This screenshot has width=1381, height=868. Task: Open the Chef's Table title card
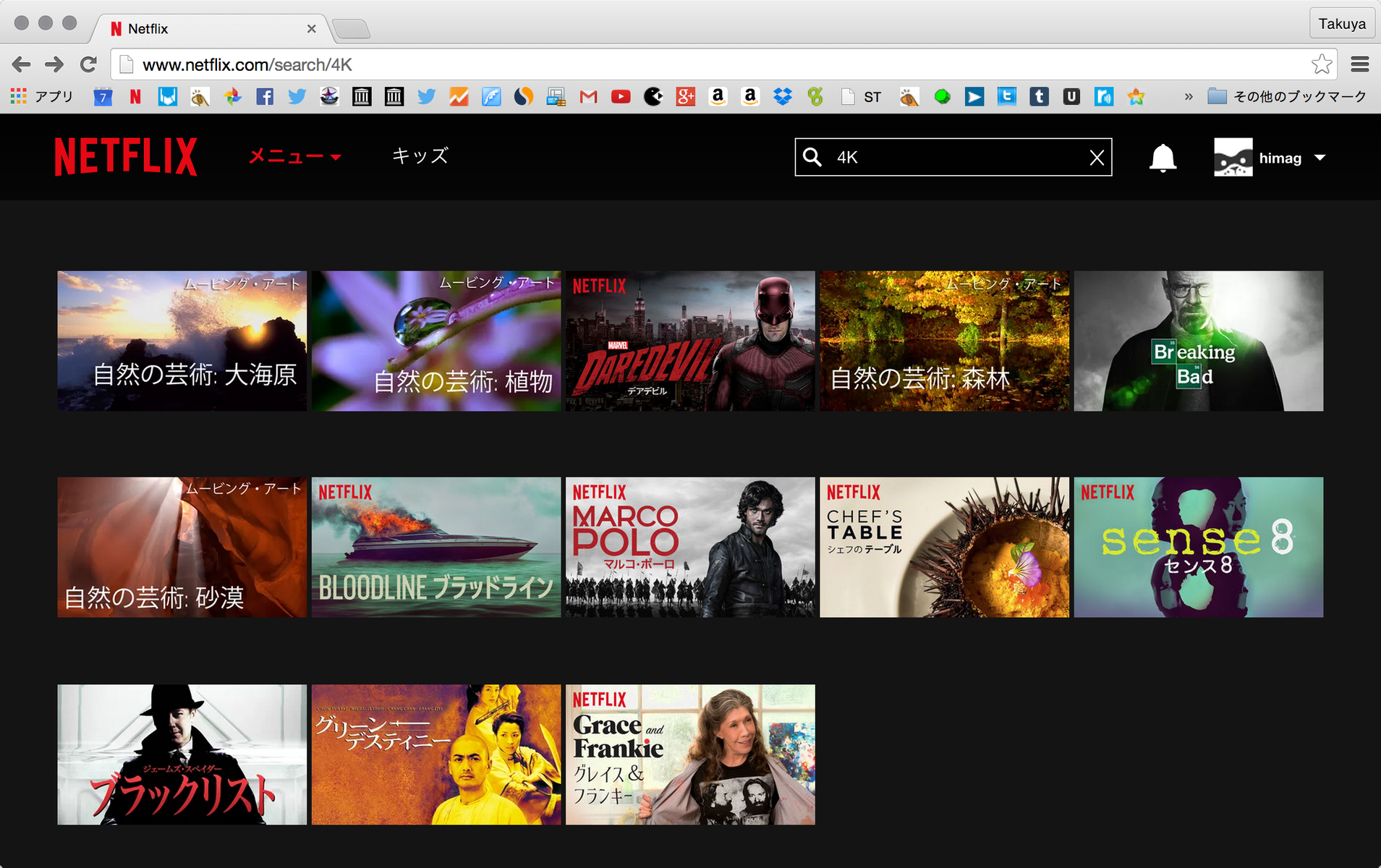click(944, 547)
